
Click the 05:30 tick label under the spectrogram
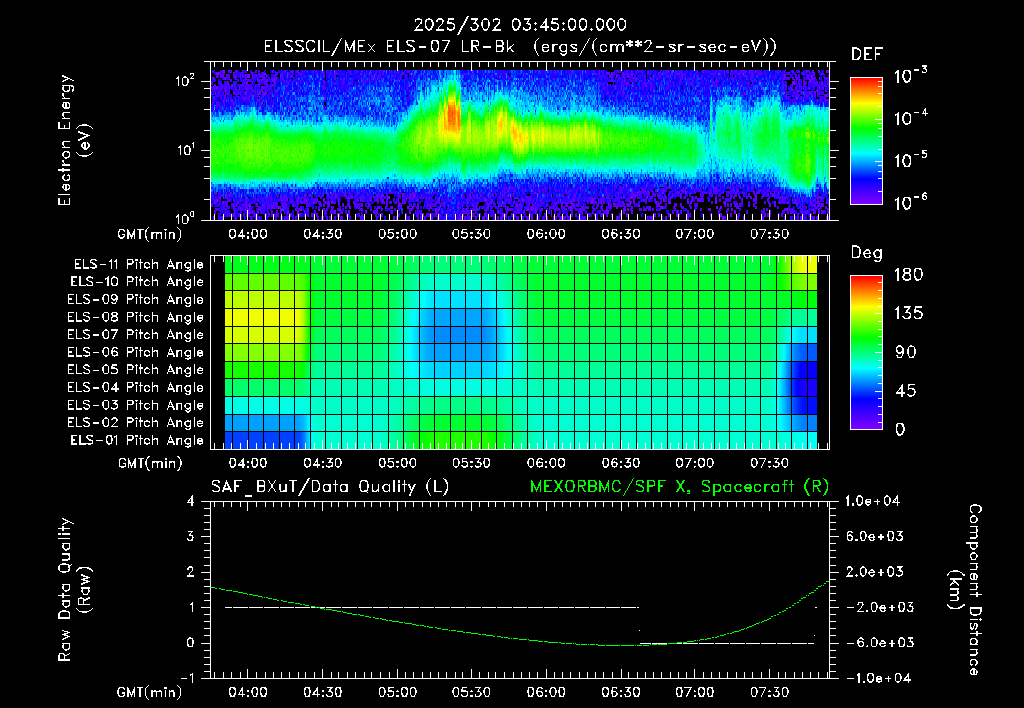coord(472,234)
